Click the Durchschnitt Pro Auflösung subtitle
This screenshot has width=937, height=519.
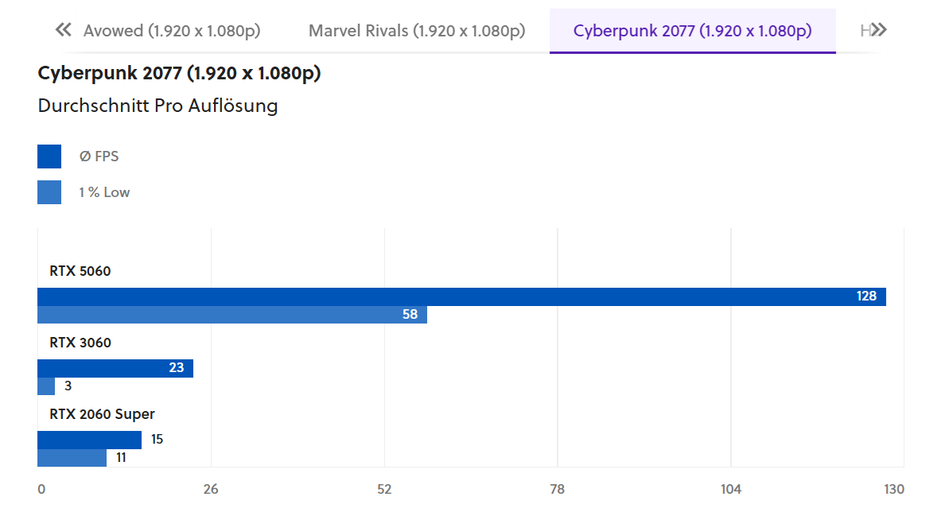[x=157, y=105]
